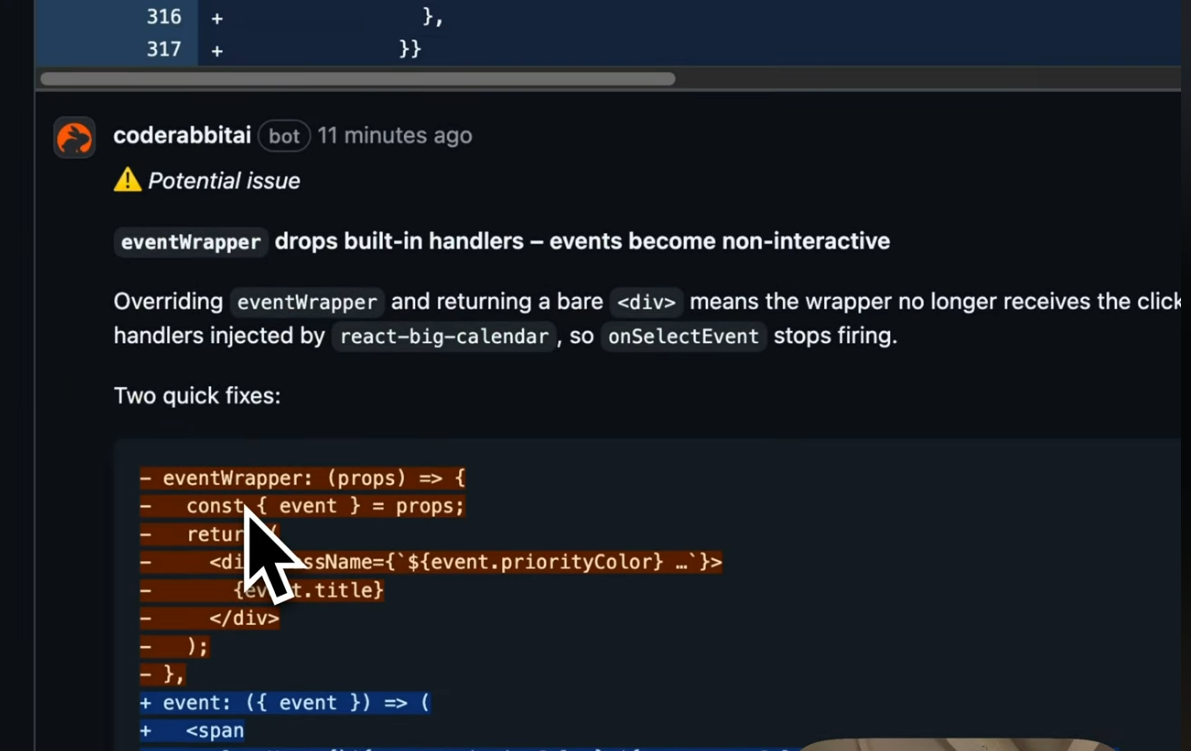Click the coderabbitai bot avatar icon
This screenshot has height=751, width=1191.
click(x=74, y=137)
